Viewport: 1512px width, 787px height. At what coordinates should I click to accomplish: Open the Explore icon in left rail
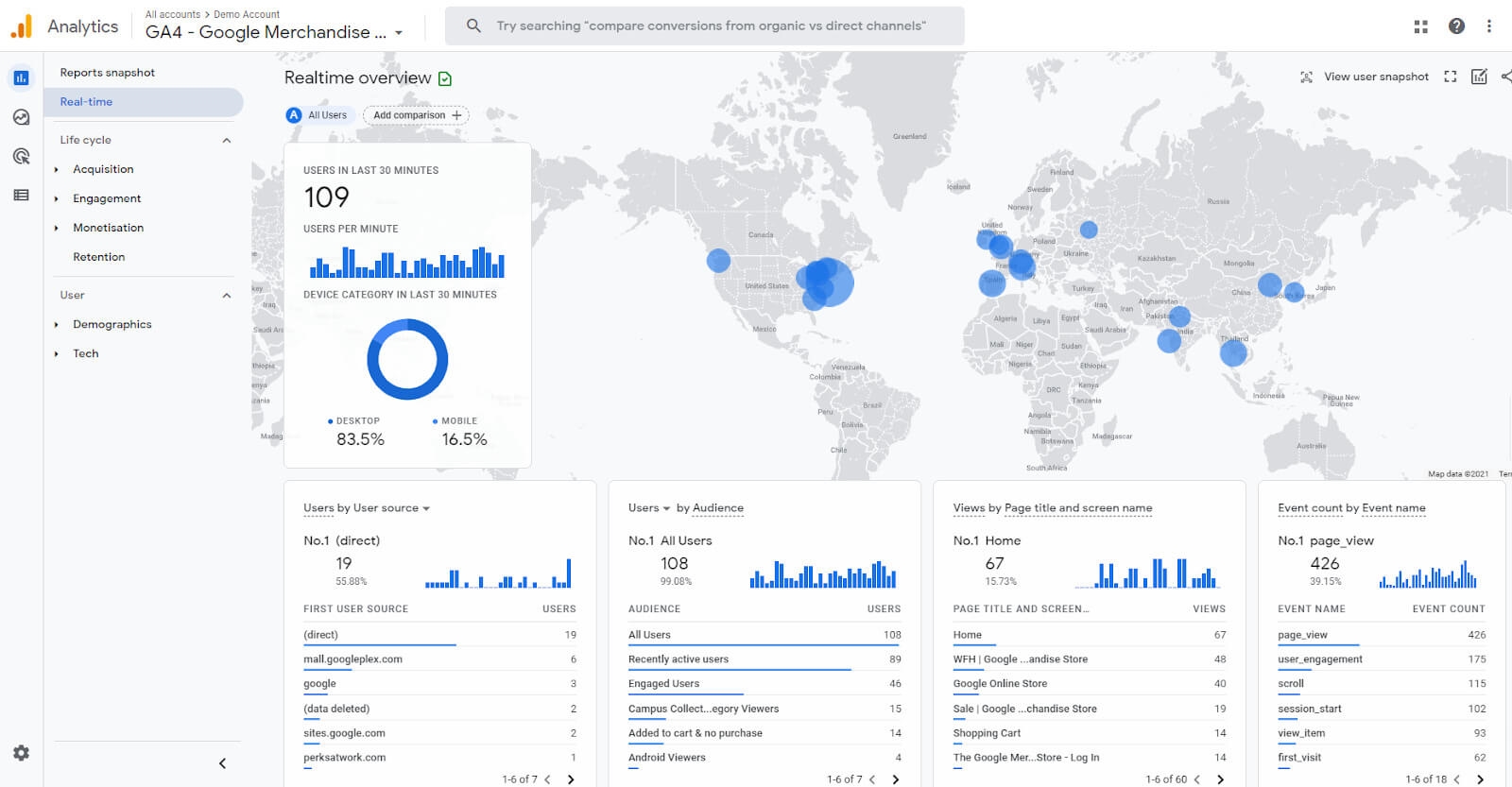click(21, 117)
